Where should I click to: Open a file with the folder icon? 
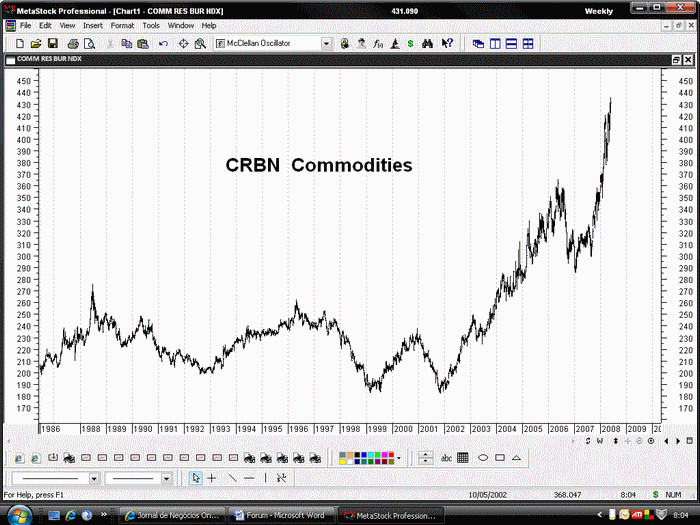coord(36,44)
